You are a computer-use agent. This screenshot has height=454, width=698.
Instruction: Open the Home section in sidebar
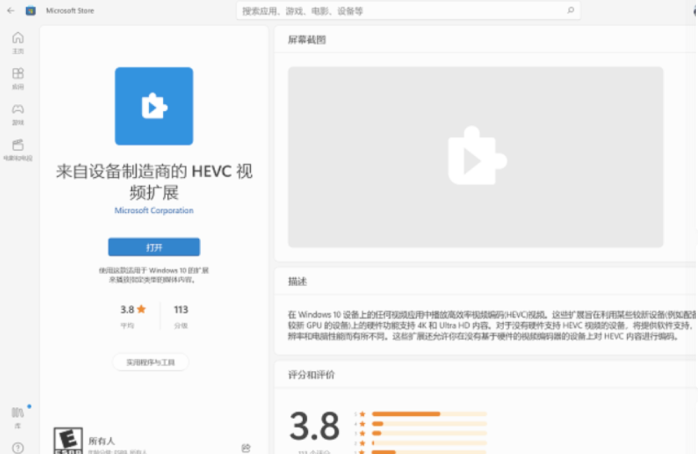18,40
